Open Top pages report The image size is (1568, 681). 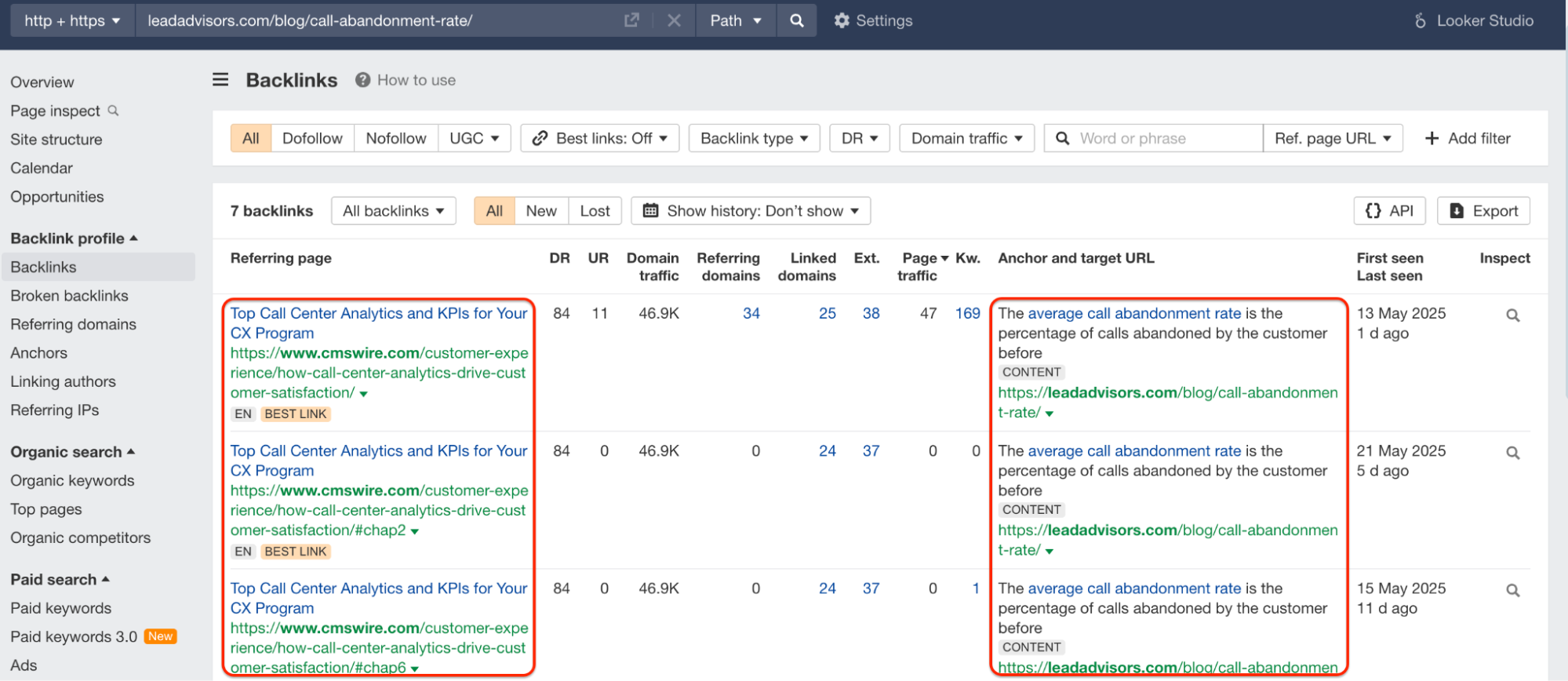pyautogui.click(x=46, y=509)
